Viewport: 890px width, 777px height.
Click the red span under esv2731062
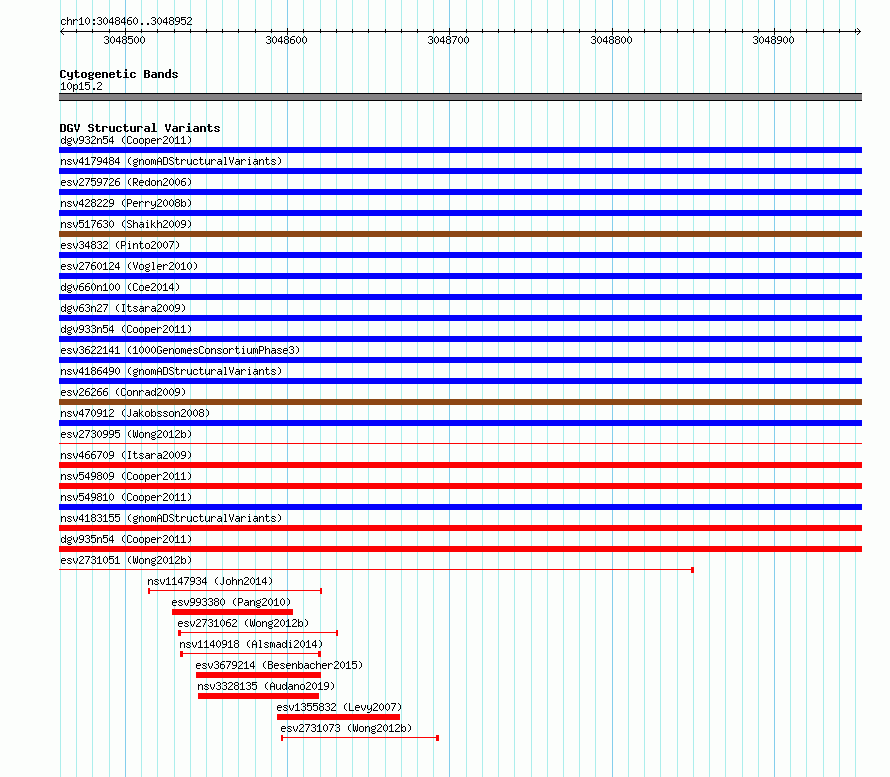pos(258,633)
